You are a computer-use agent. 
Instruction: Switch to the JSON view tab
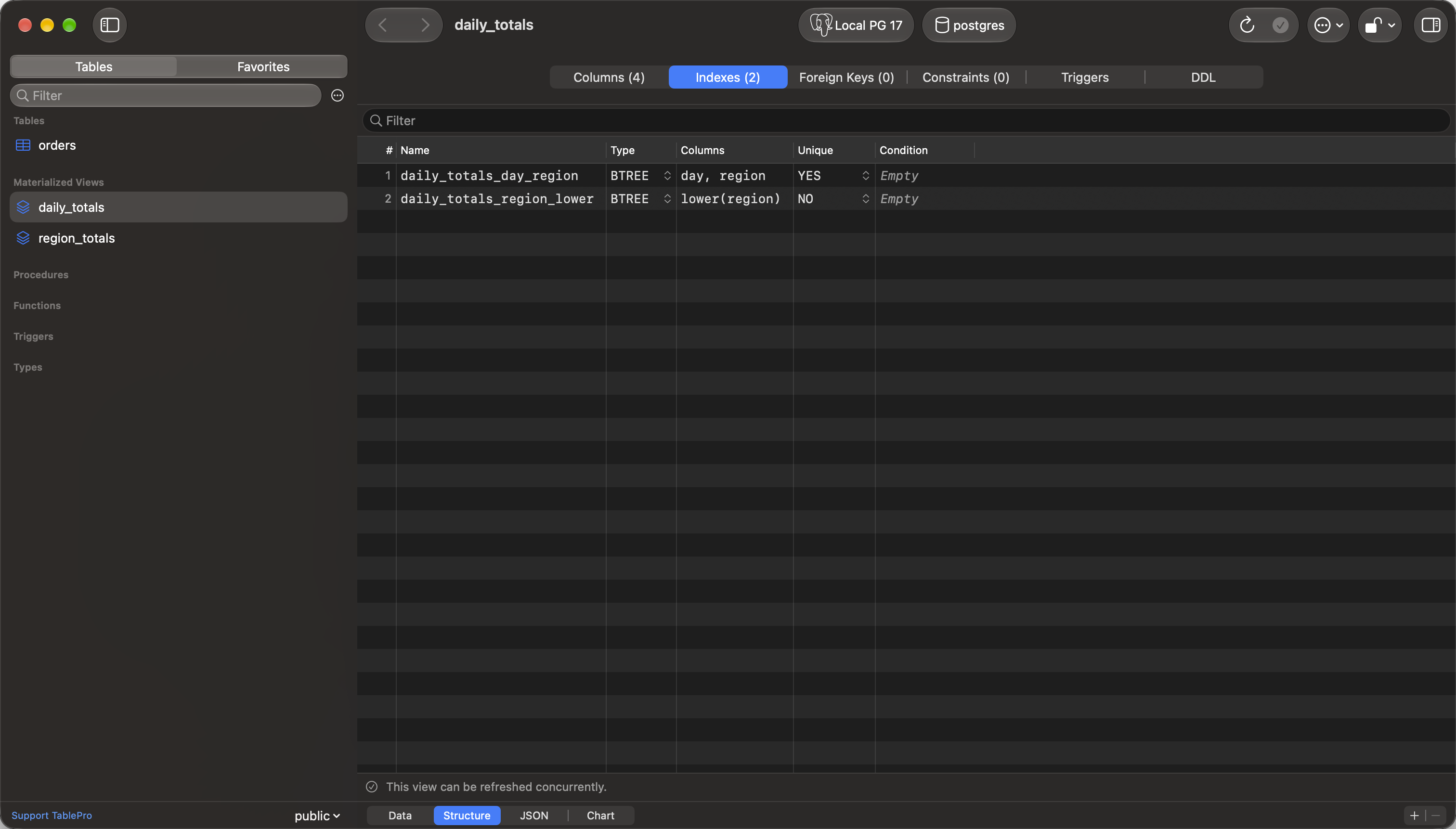(533, 816)
